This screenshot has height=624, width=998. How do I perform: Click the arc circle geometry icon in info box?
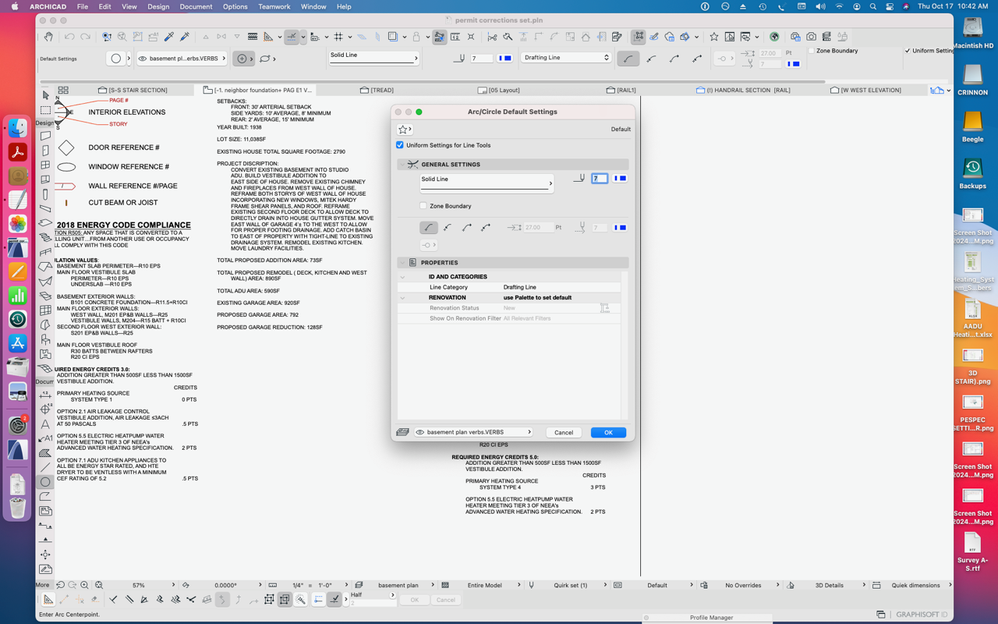115,59
